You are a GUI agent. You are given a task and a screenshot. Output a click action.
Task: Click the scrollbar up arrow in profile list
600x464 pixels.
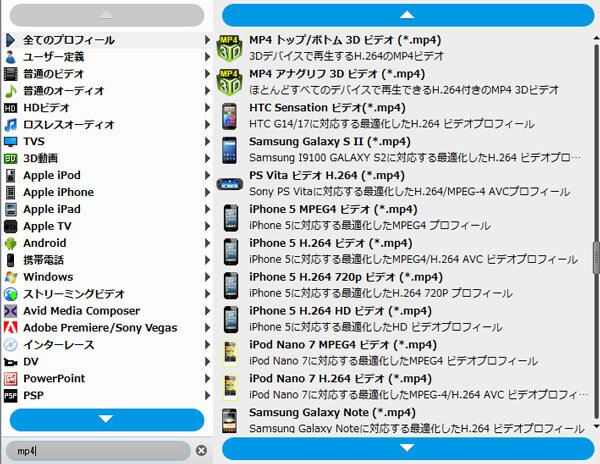pyautogui.click(x=597, y=38)
